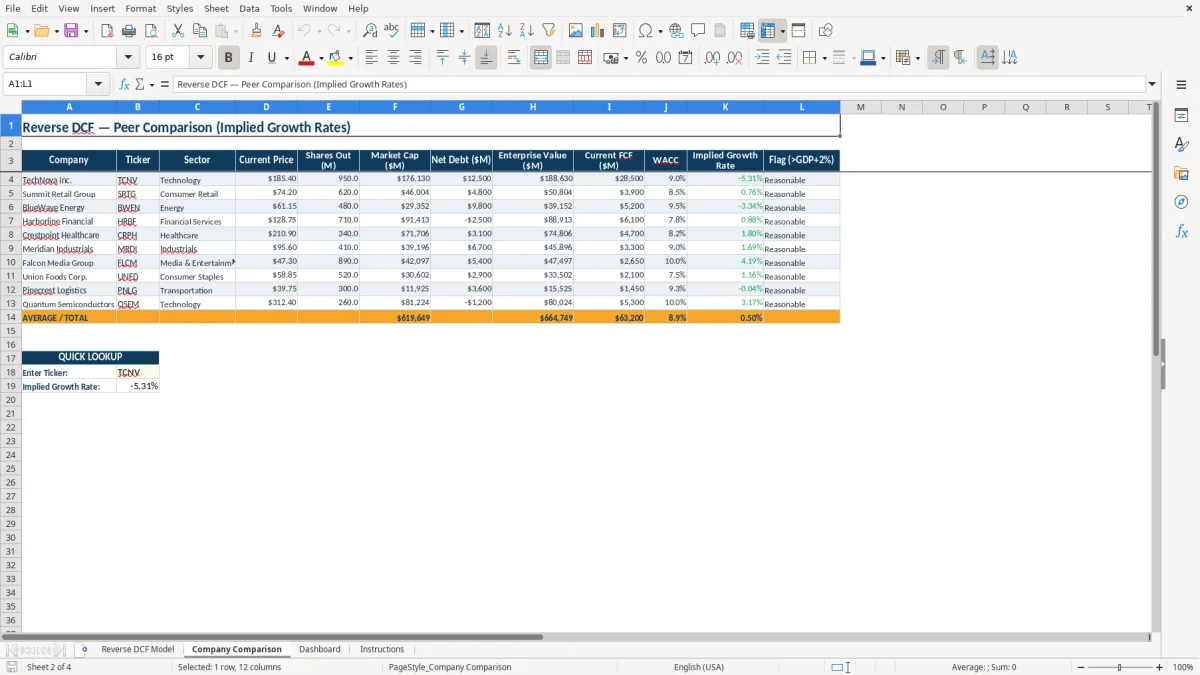Image resolution: width=1200 pixels, height=675 pixels.
Task: Toggle Underline formatting
Action: tap(271, 58)
